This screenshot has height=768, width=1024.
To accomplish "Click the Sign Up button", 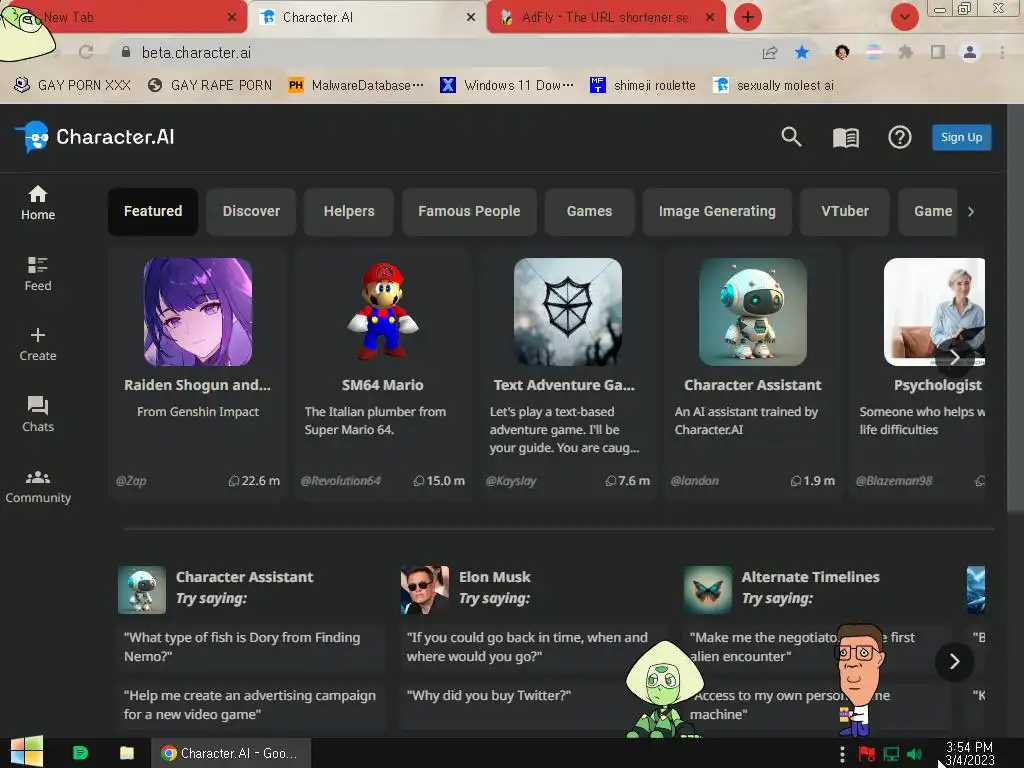I will (x=961, y=137).
